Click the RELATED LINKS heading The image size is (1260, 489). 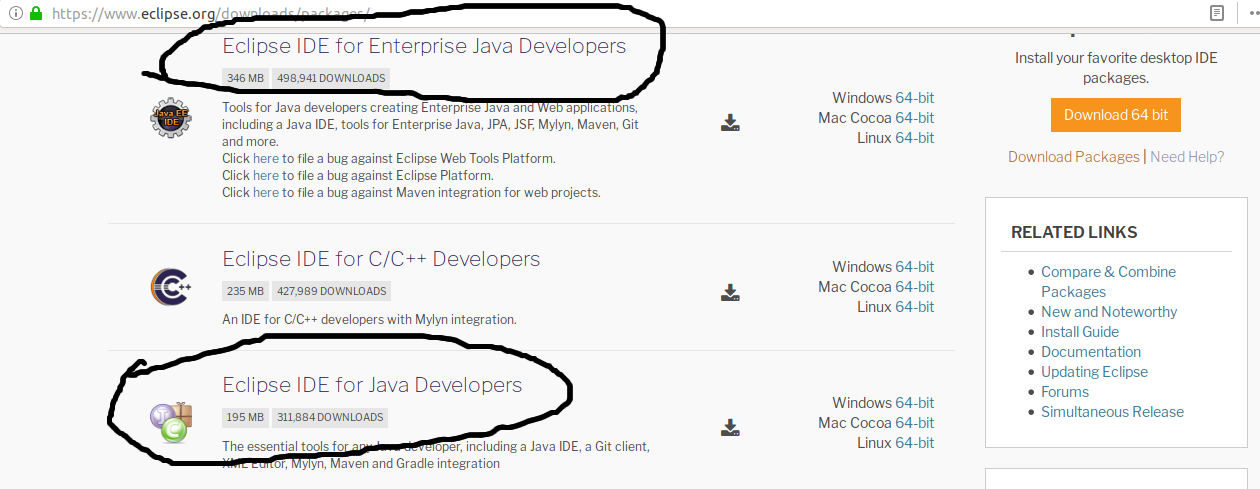[1074, 232]
